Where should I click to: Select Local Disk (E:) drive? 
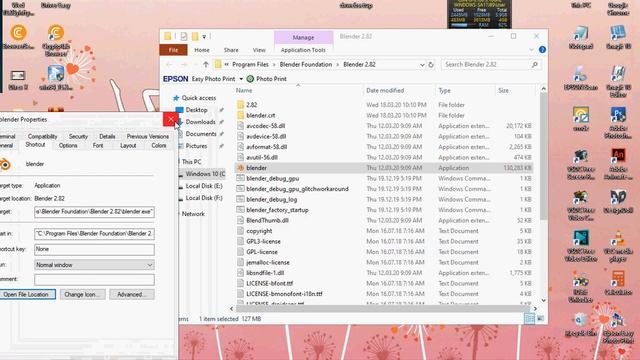(204, 186)
